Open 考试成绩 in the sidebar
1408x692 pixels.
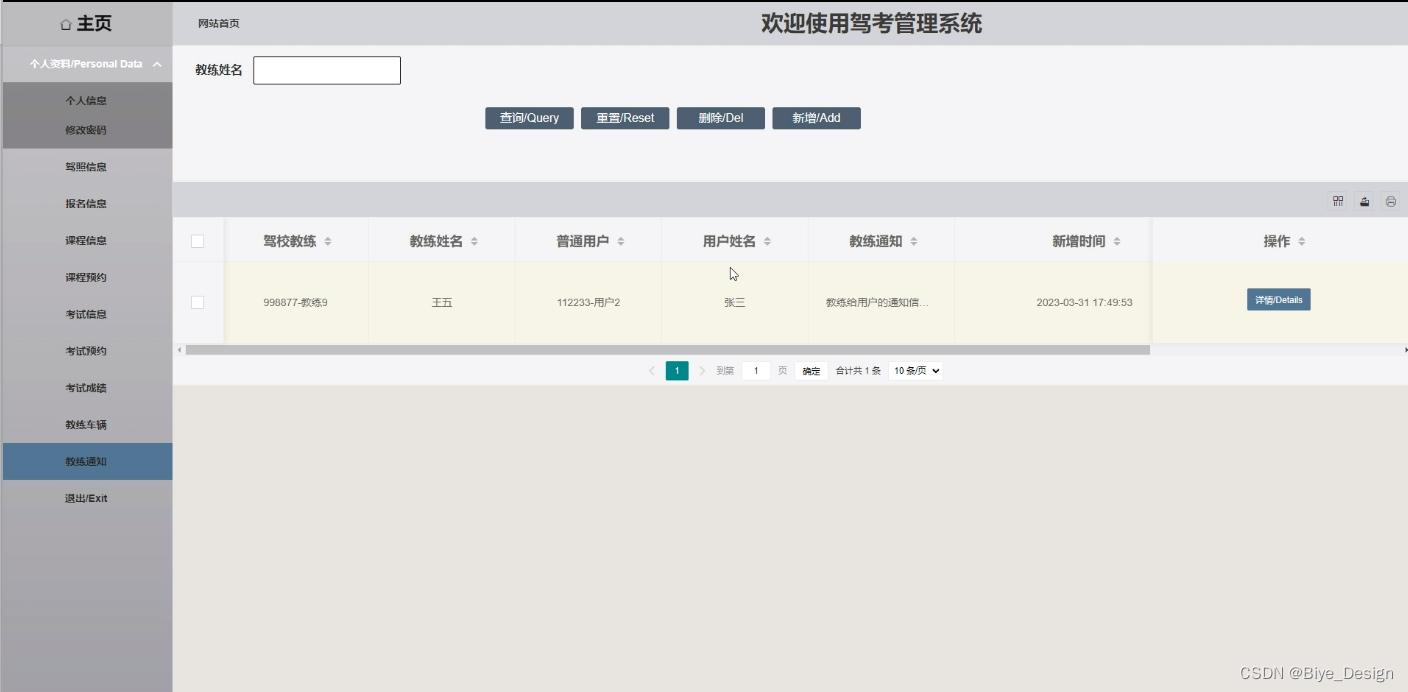[86, 388]
